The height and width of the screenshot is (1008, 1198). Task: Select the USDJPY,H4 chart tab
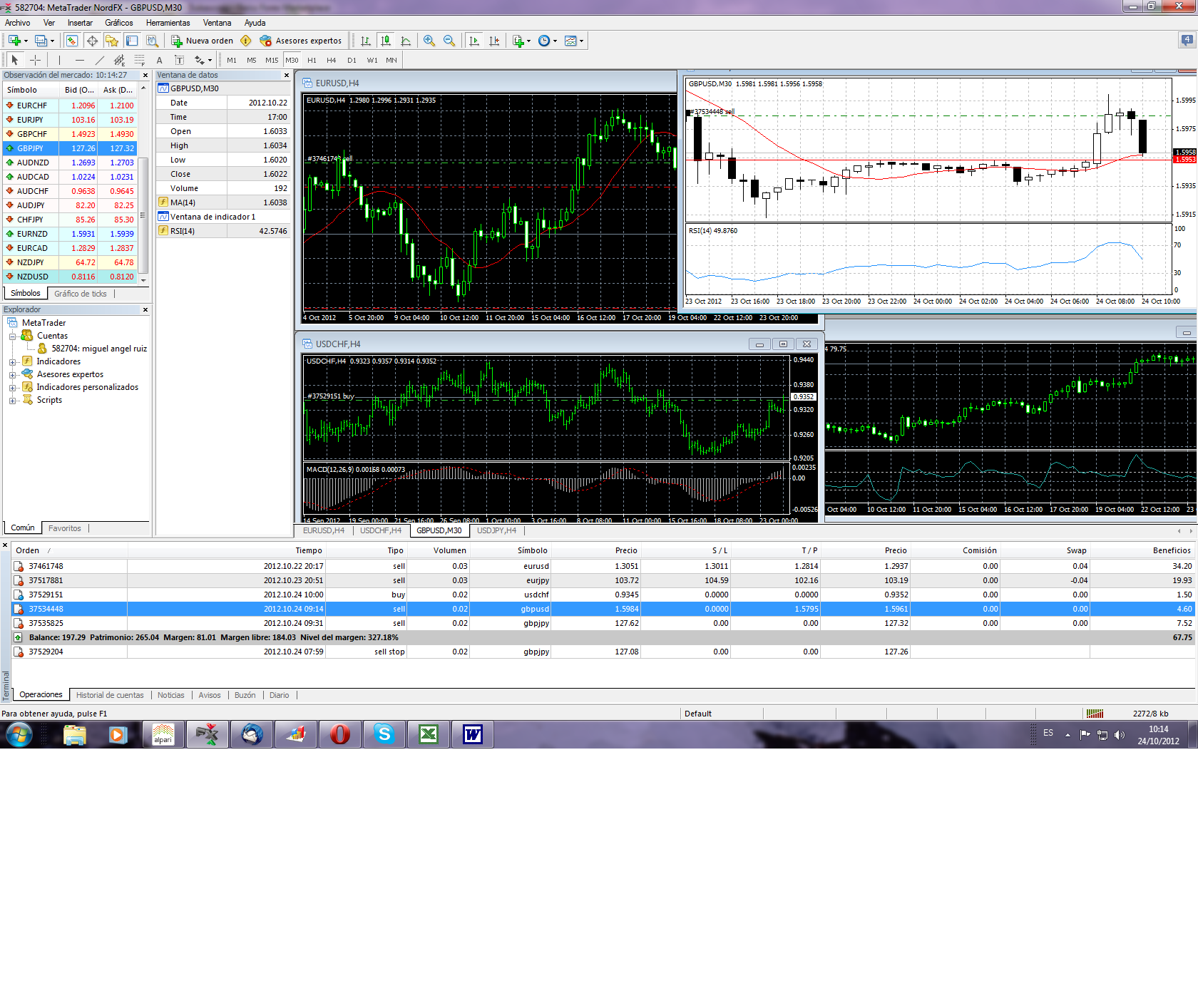(x=496, y=530)
